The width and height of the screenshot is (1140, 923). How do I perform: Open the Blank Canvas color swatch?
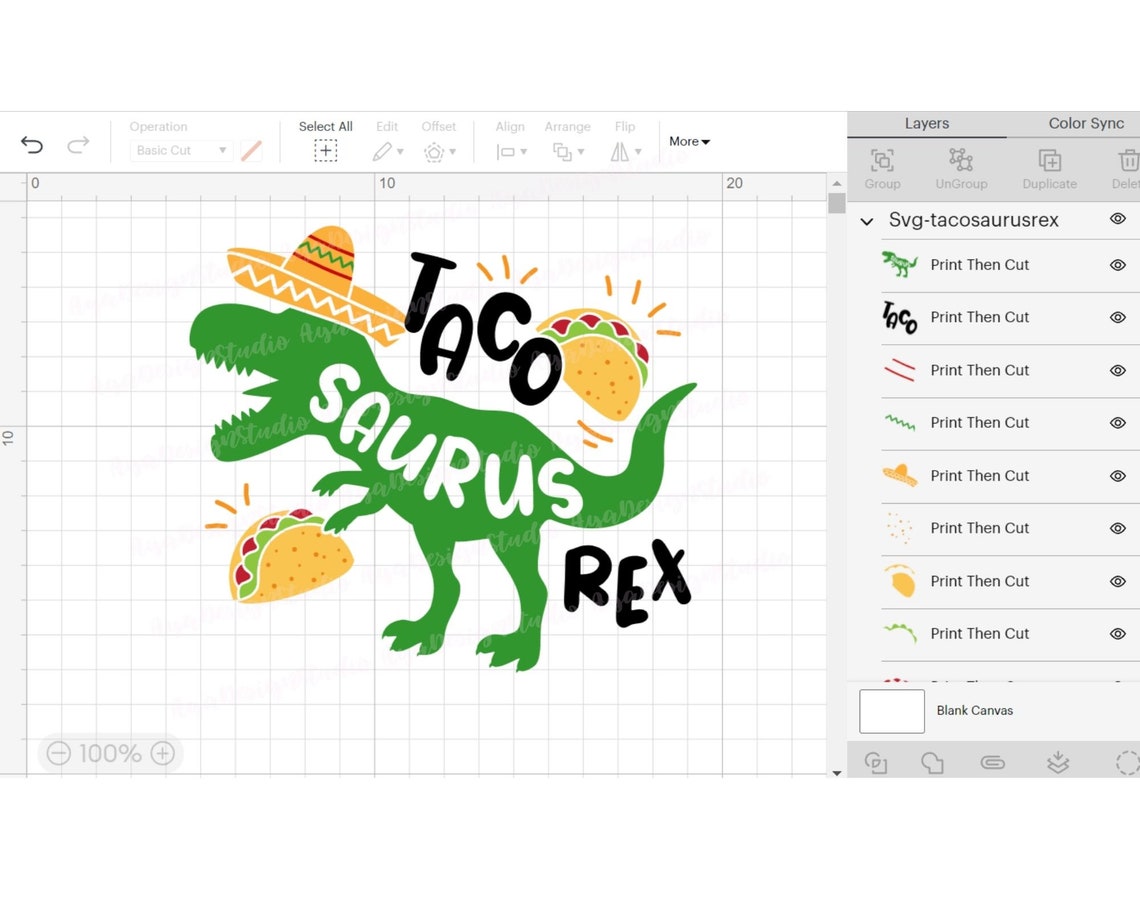891,710
